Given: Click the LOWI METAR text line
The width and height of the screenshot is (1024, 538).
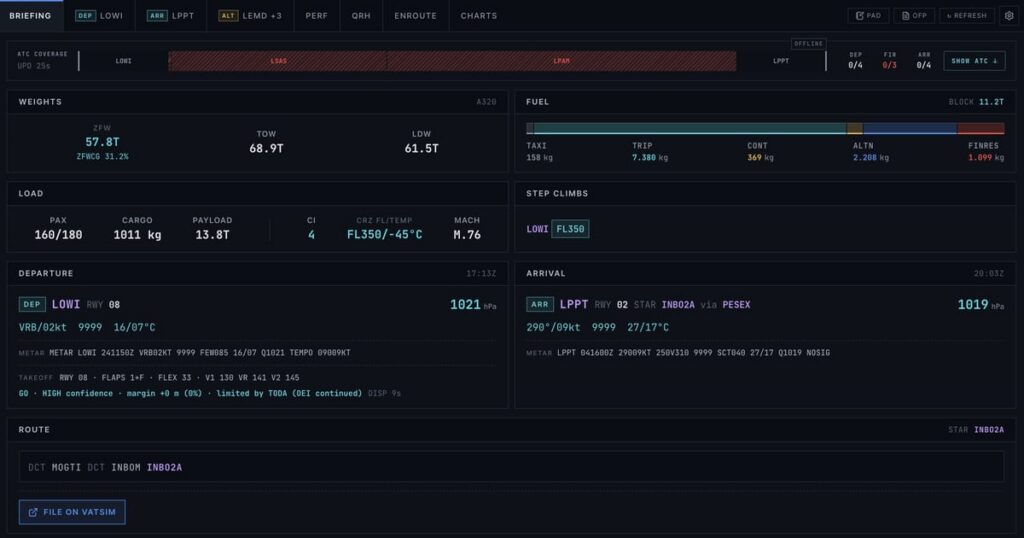Looking at the screenshot, I should click(200, 353).
